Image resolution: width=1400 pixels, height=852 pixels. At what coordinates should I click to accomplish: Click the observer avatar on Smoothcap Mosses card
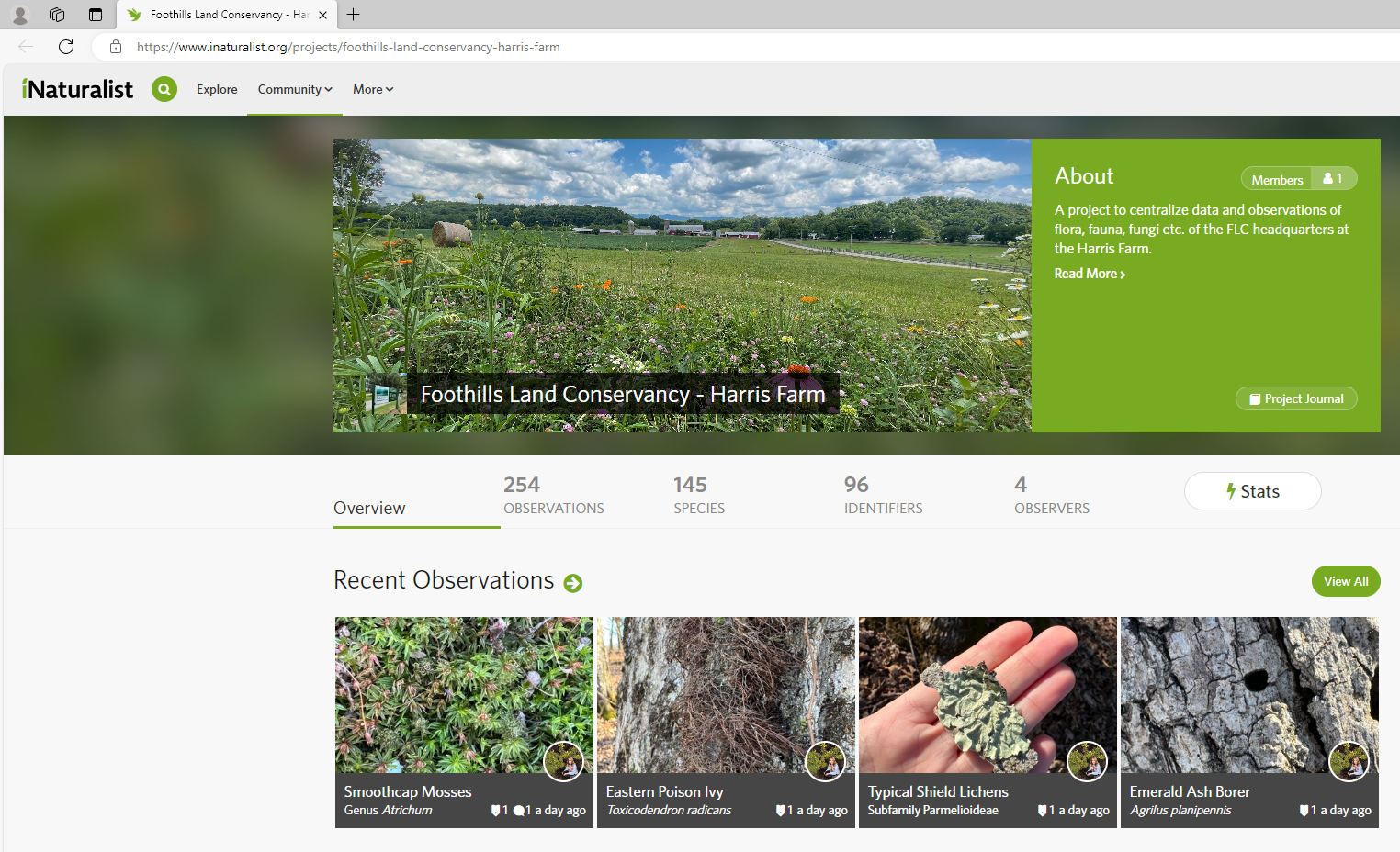pos(563,761)
